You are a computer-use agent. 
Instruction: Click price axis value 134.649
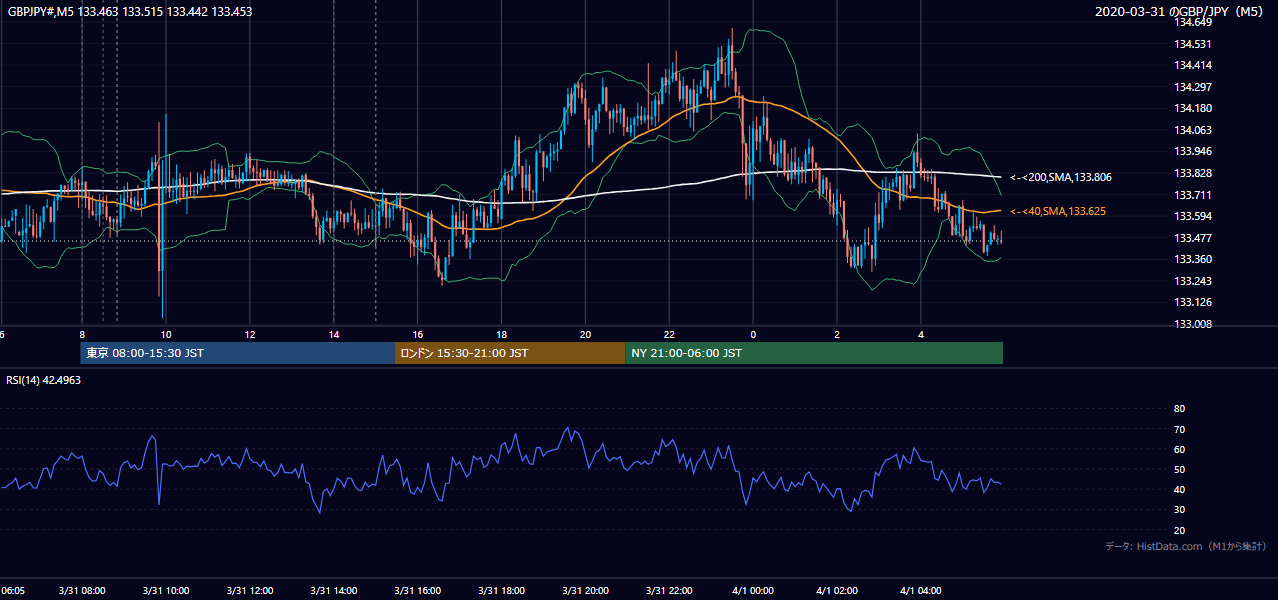pos(1192,22)
